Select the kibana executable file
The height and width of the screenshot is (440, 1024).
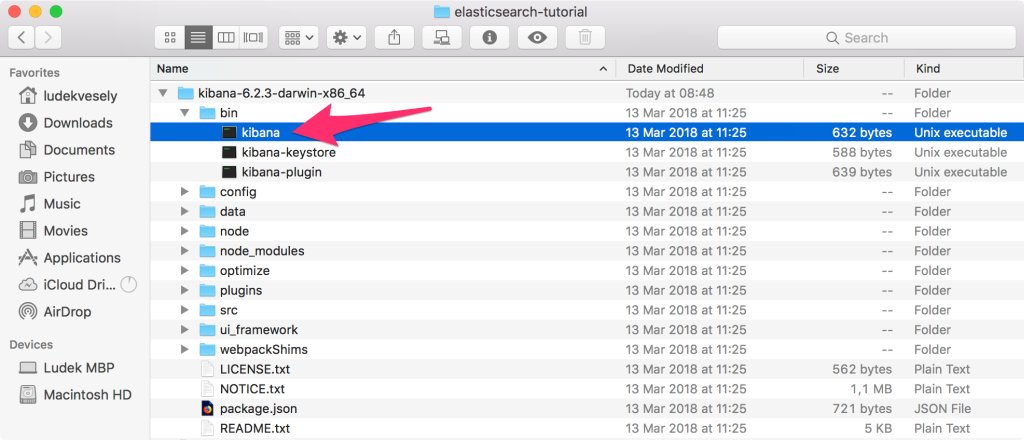[587, 133]
